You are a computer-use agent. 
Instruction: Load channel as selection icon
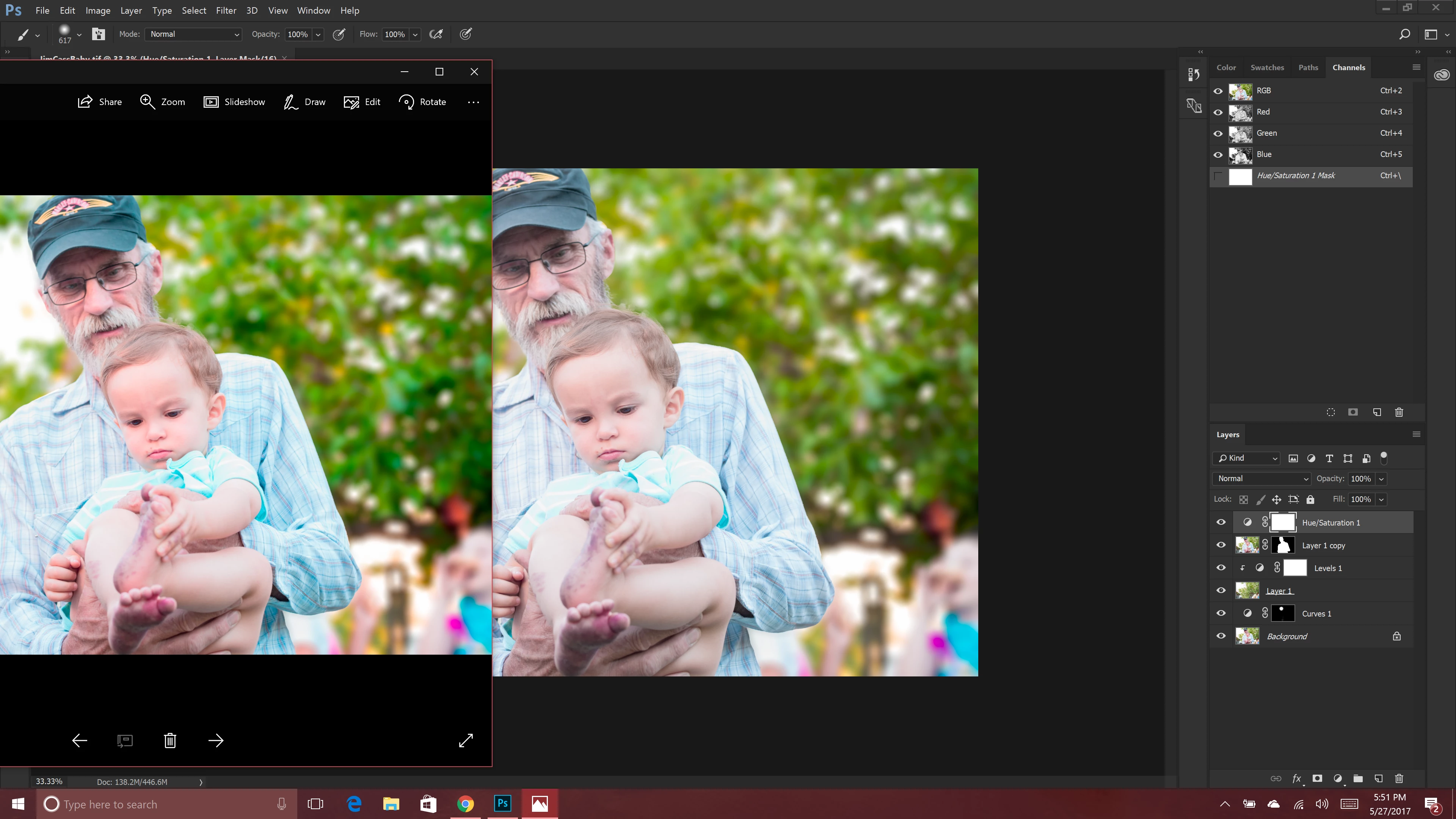(x=1330, y=412)
